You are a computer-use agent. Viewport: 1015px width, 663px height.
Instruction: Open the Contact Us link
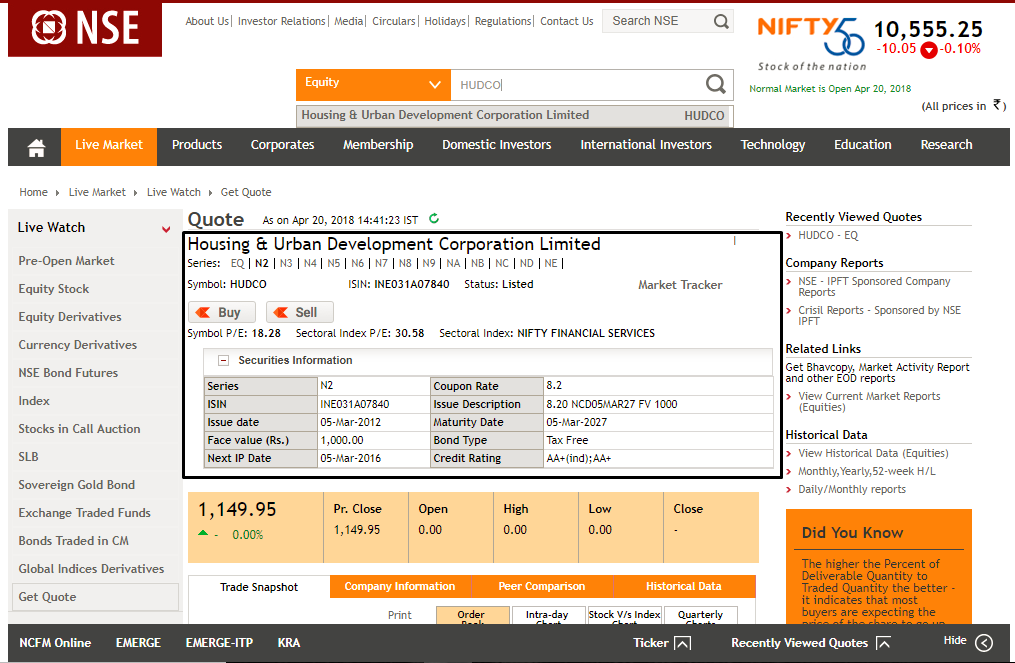click(x=566, y=21)
